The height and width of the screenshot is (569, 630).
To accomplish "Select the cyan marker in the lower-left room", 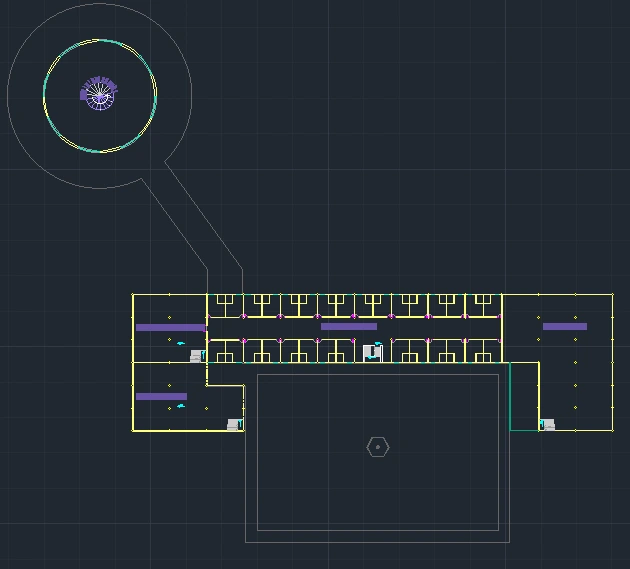I will (x=181, y=406).
